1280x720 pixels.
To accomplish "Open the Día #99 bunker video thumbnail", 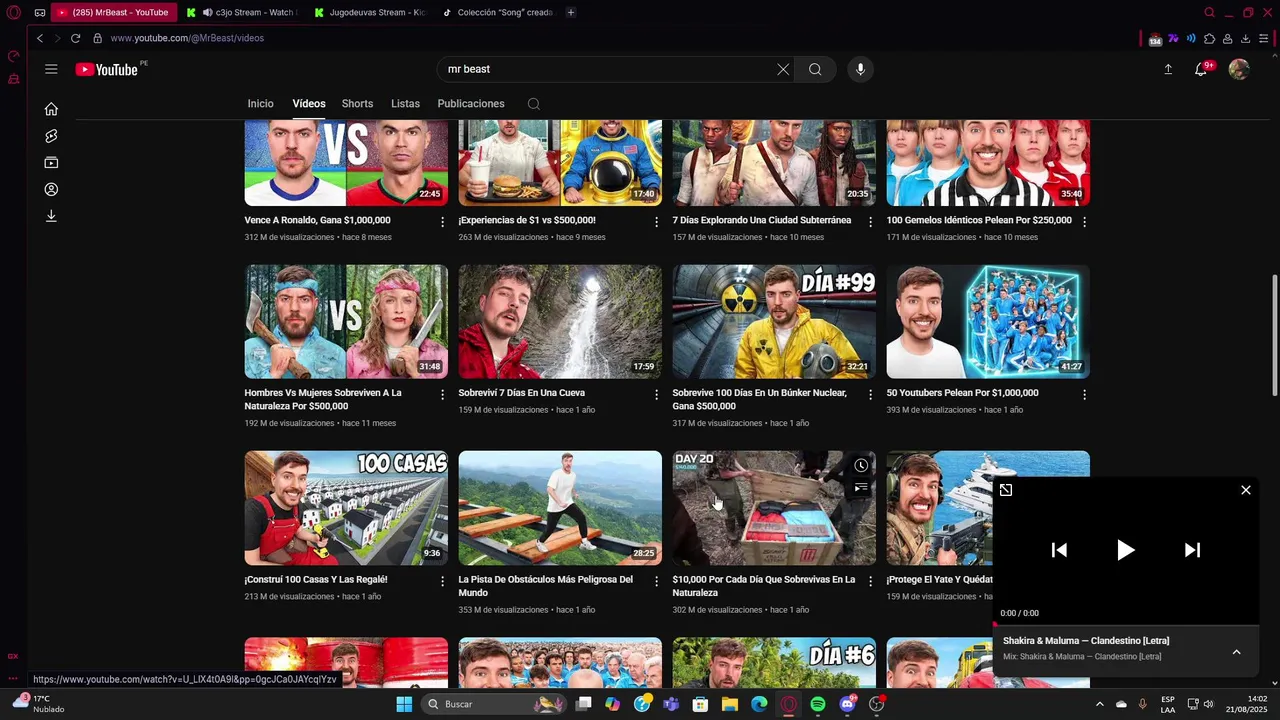I will click(774, 321).
